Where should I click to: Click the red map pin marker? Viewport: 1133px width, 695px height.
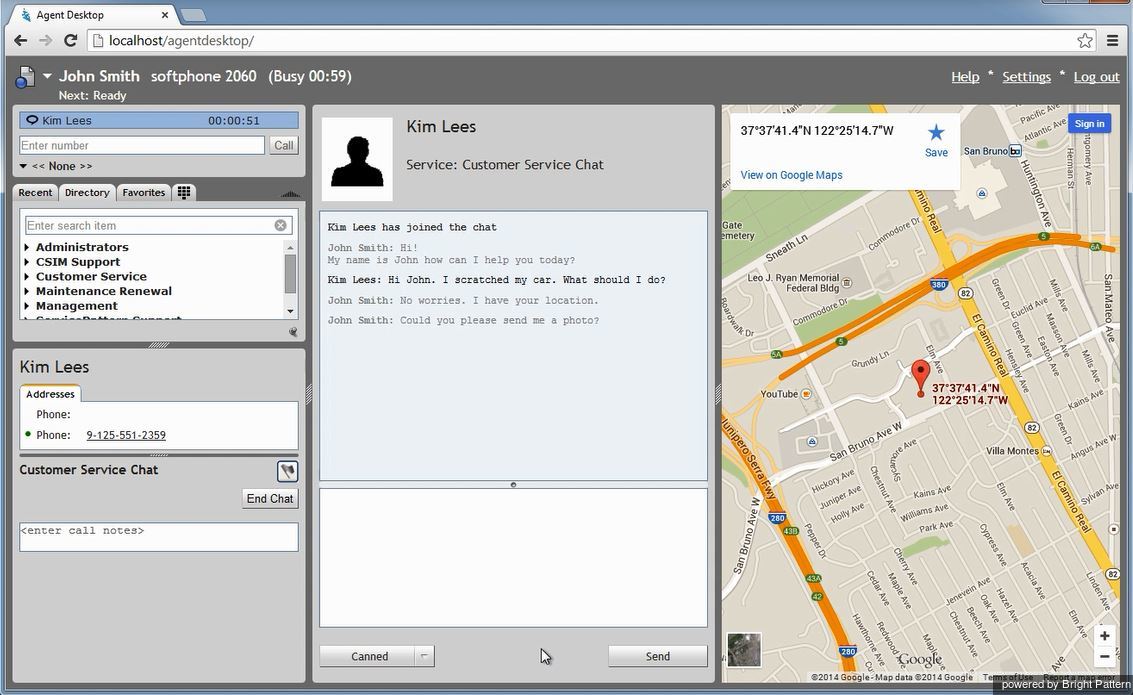(920, 379)
